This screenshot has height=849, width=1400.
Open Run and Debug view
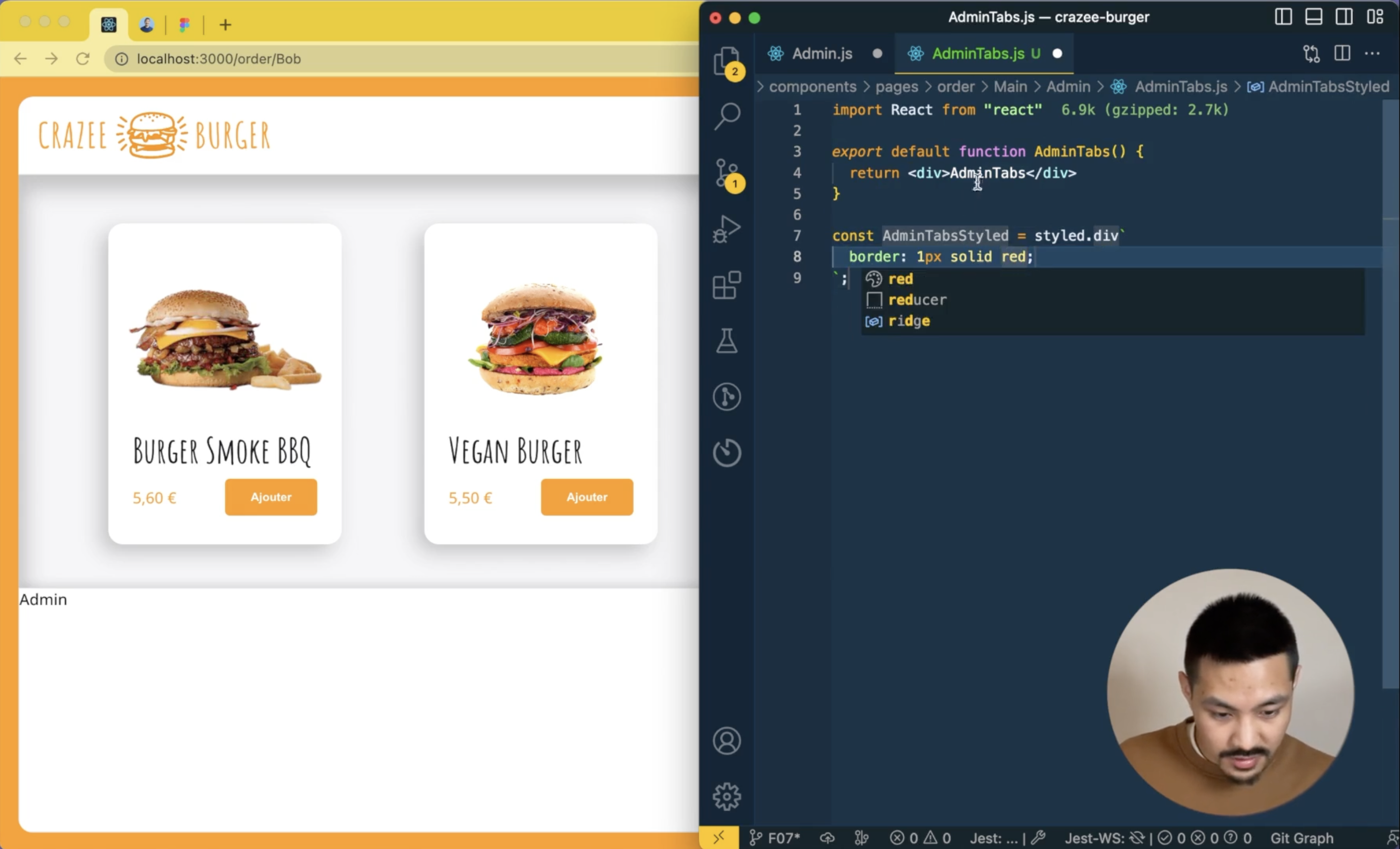(727, 229)
